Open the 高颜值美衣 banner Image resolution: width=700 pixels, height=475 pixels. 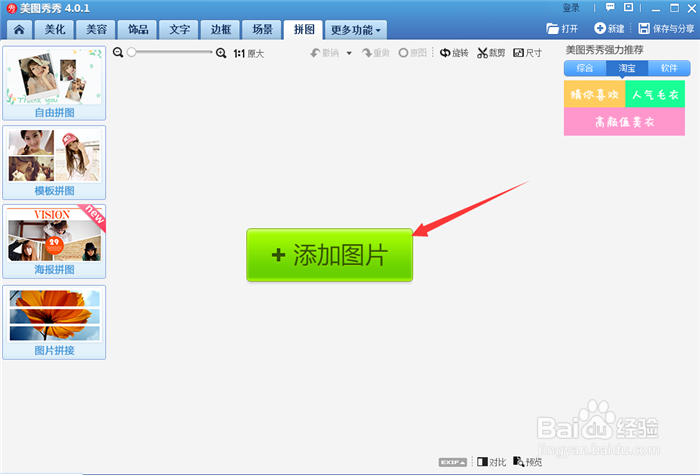(x=624, y=121)
